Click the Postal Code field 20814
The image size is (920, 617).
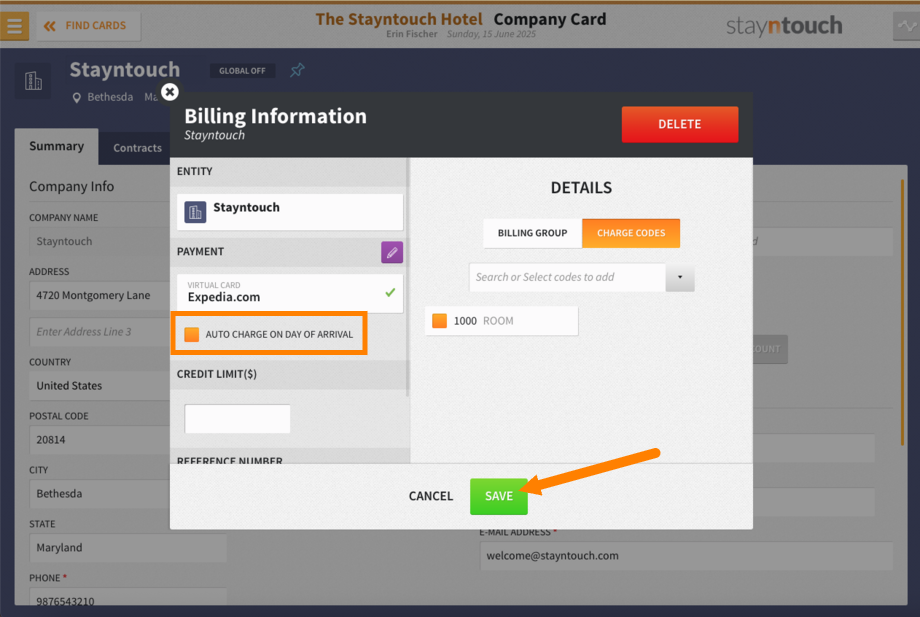coord(100,440)
